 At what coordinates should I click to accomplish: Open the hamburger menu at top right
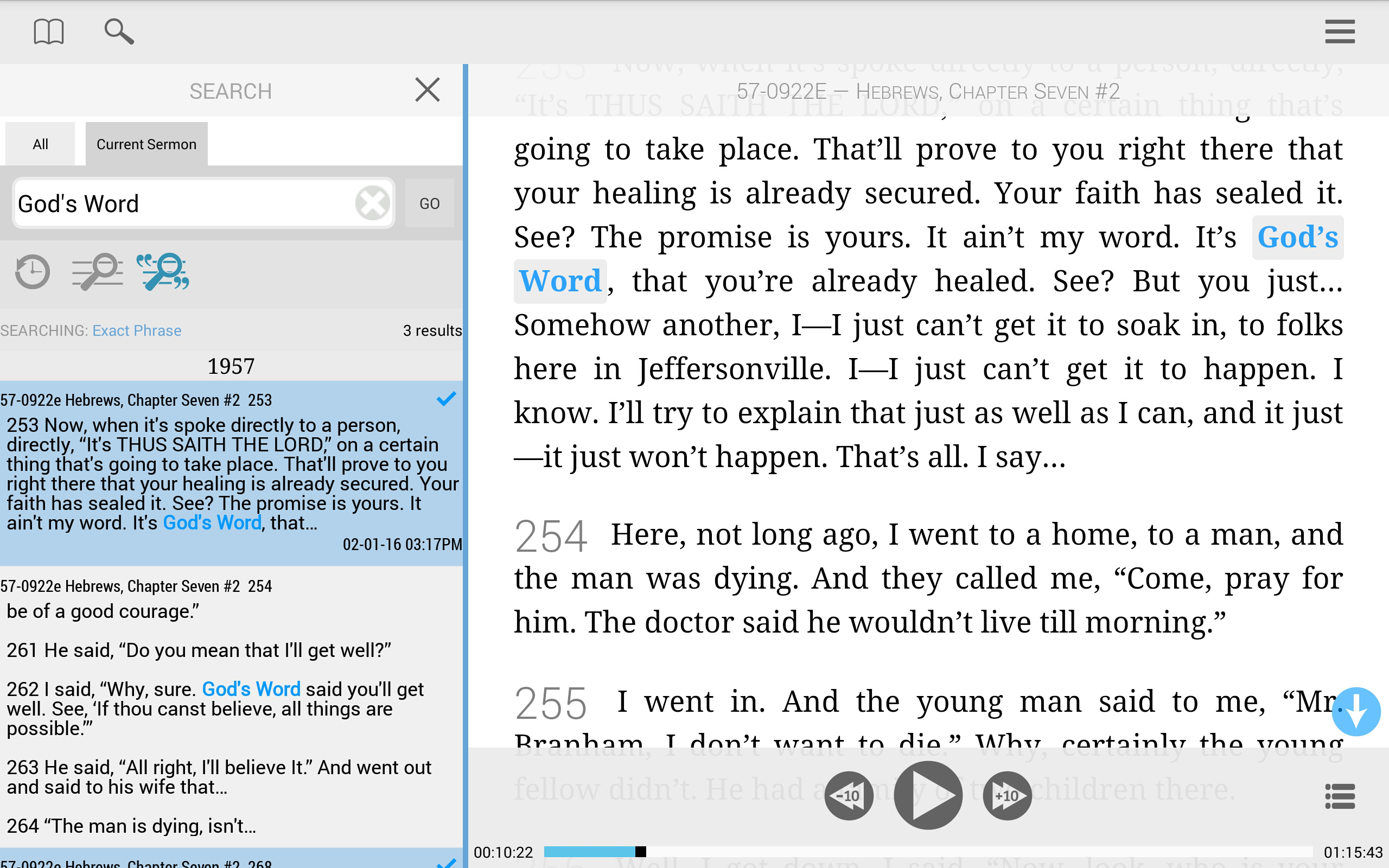coord(1340,31)
